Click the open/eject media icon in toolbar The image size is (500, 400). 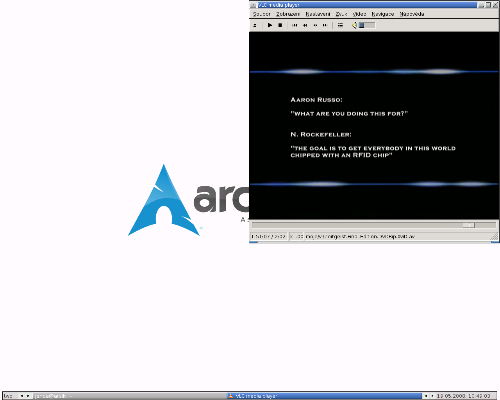click(x=255, y=25)
